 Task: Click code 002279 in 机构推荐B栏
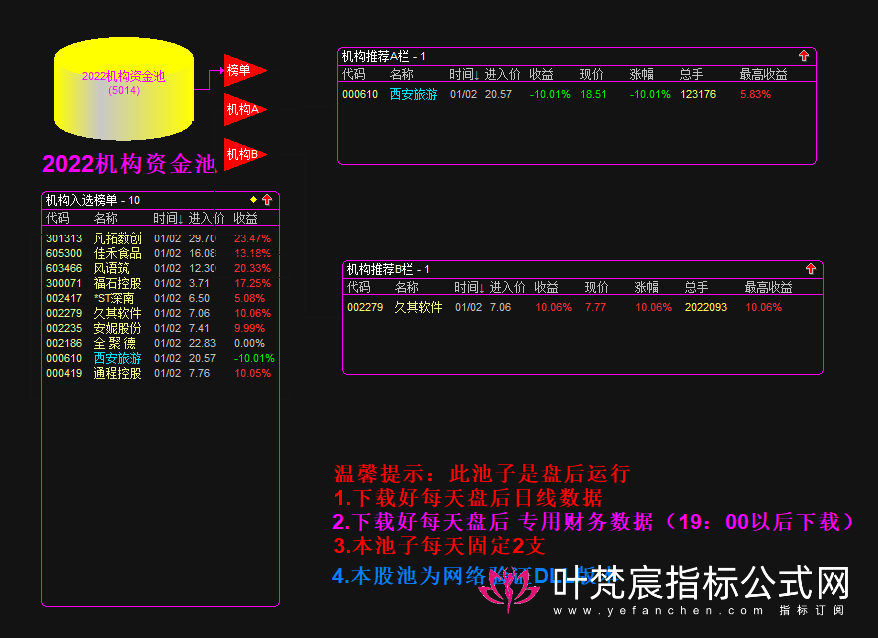pos(365,307)
